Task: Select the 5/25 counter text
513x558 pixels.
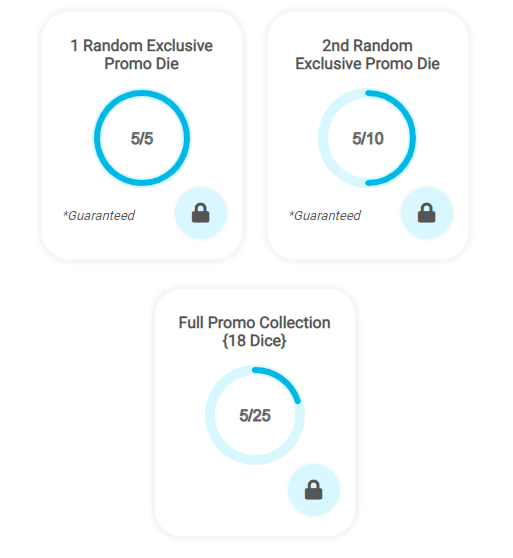Action: coord(255,415)
